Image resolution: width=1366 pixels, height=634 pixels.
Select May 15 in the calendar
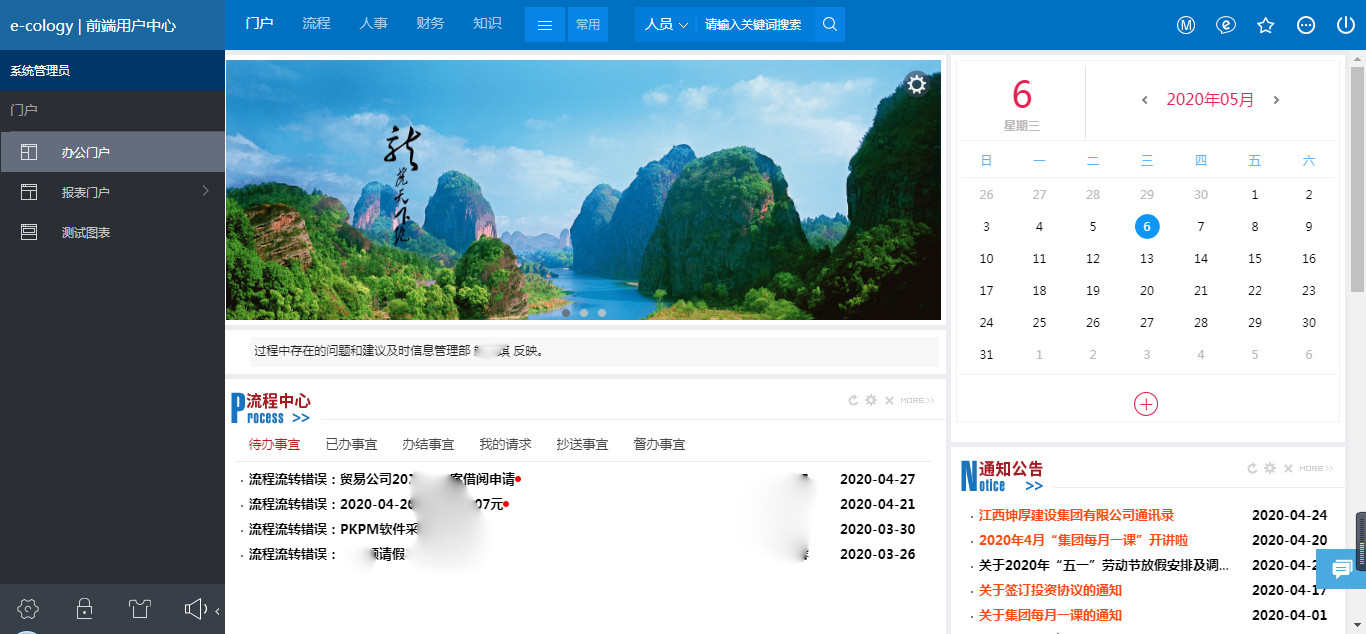pos(1255,259)
